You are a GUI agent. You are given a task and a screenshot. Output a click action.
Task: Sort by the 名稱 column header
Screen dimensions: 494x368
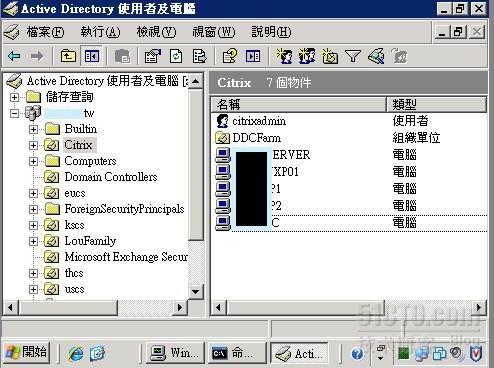[x=299, y=105]
